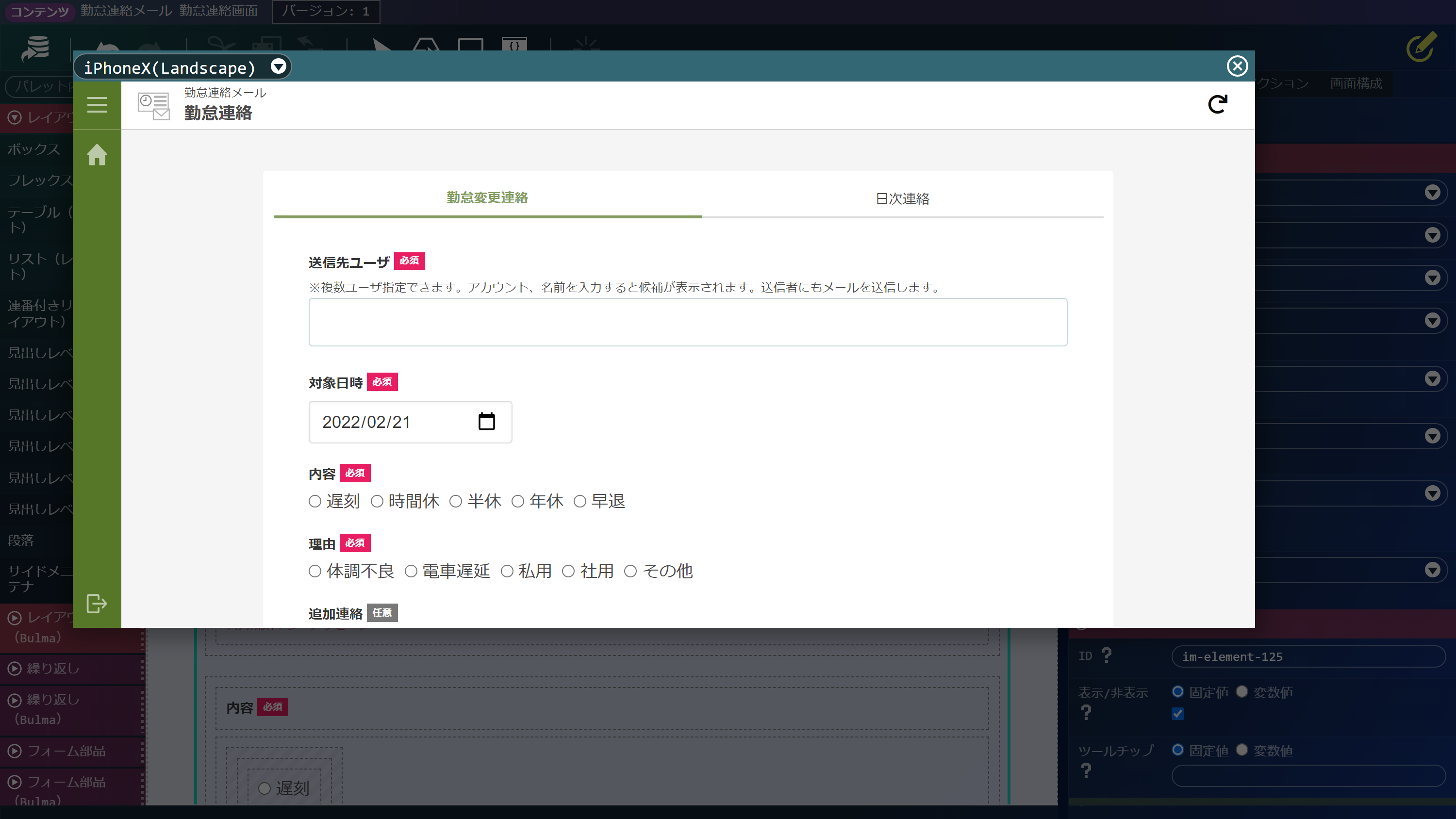
Task: Select 変数値 for 表示/非表示
Action: coord(1242,691)
